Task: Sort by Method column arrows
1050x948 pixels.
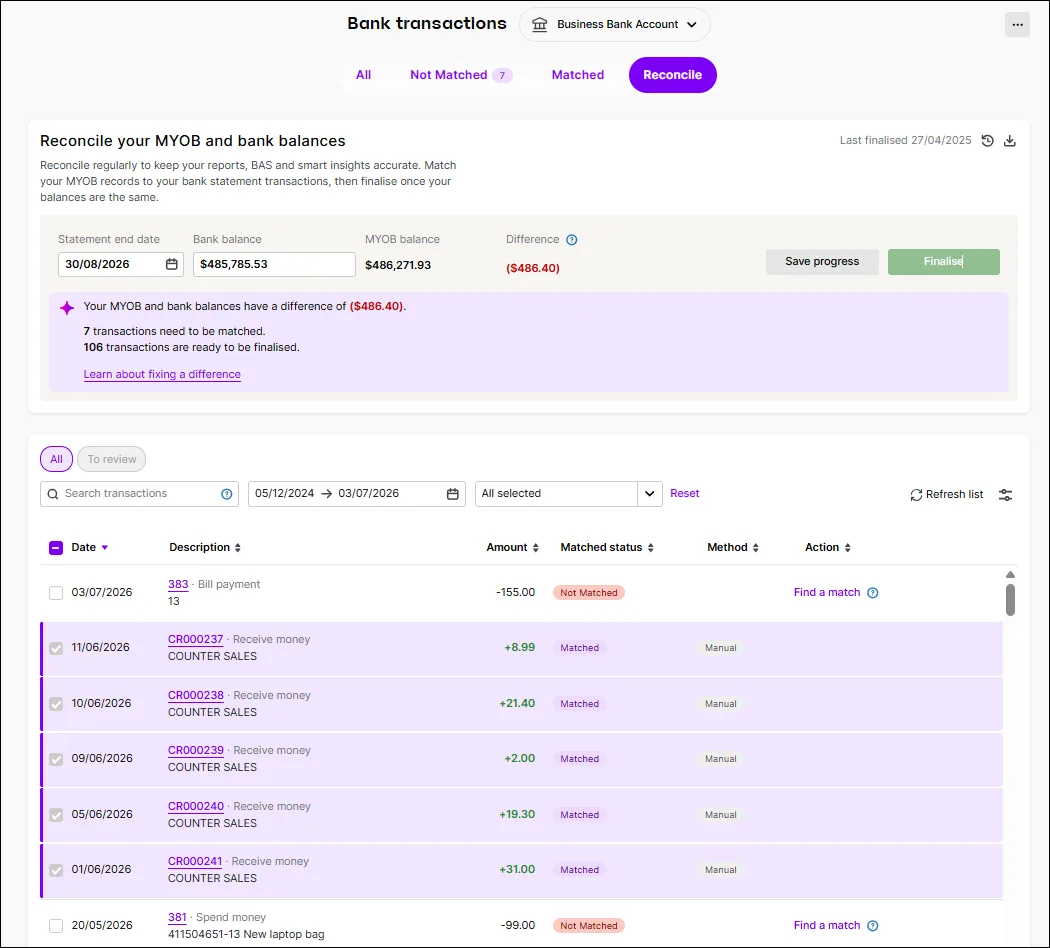Action: [x=755, y=548]
